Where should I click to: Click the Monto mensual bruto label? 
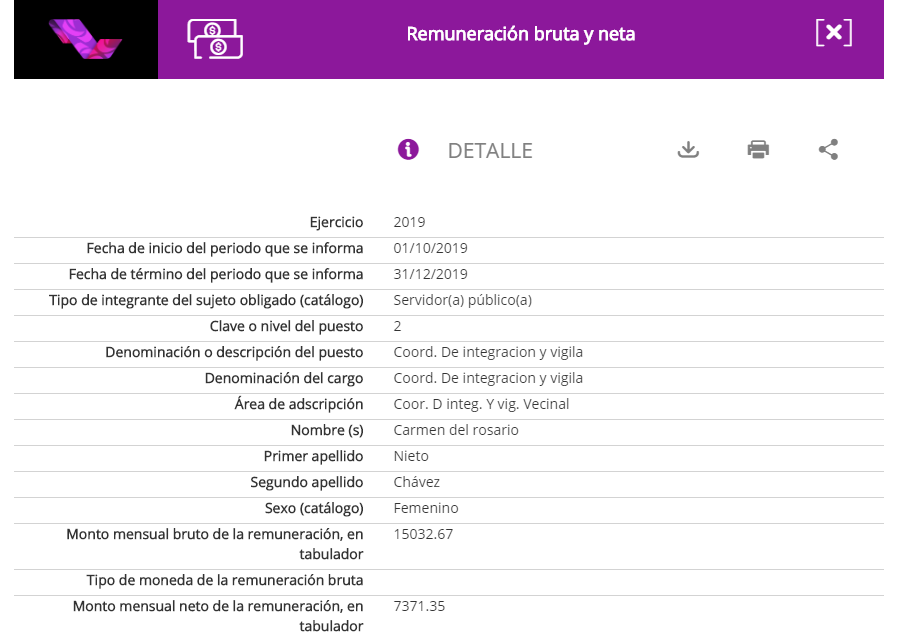click(215, 544)
